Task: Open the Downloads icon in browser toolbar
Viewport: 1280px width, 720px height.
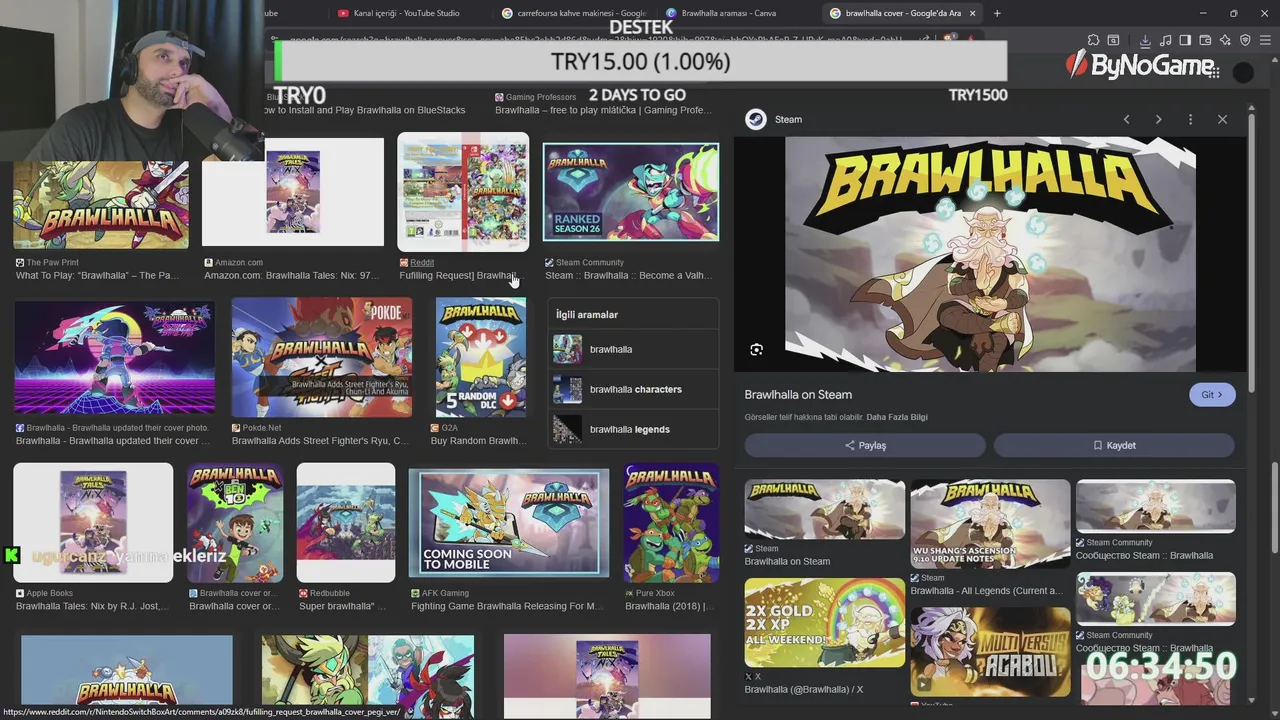Action: click(x=1145, y=40)
